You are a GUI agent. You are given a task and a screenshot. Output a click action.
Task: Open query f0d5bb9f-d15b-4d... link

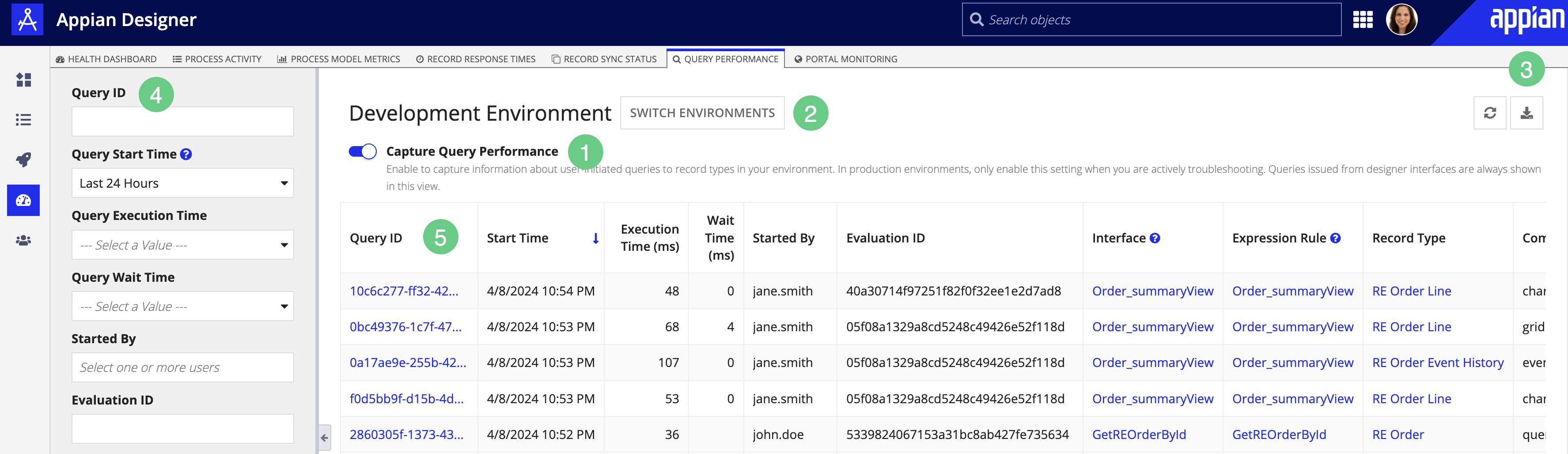pyautogui.click(x=407, y=399)
